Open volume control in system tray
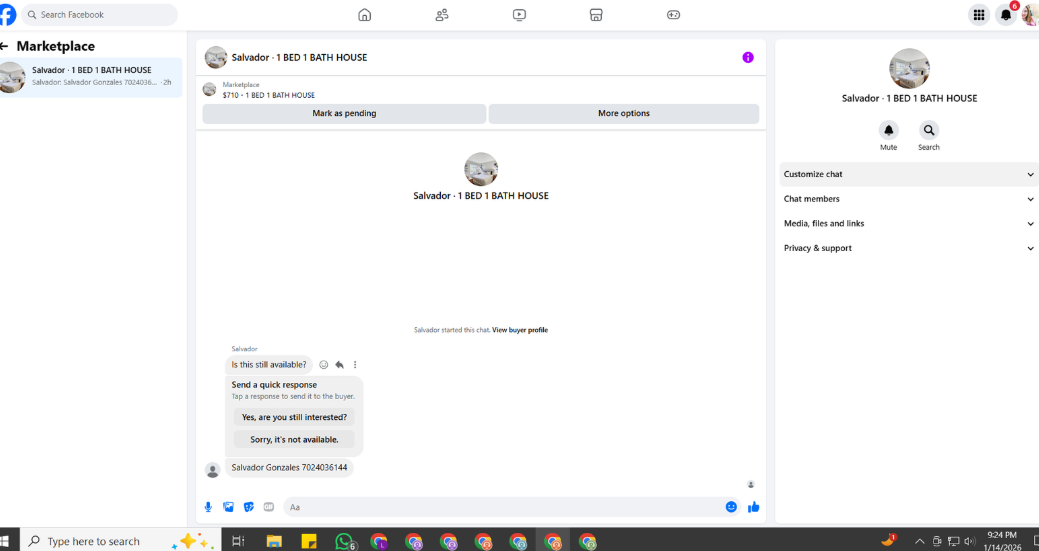 click(x=970, y=541)
